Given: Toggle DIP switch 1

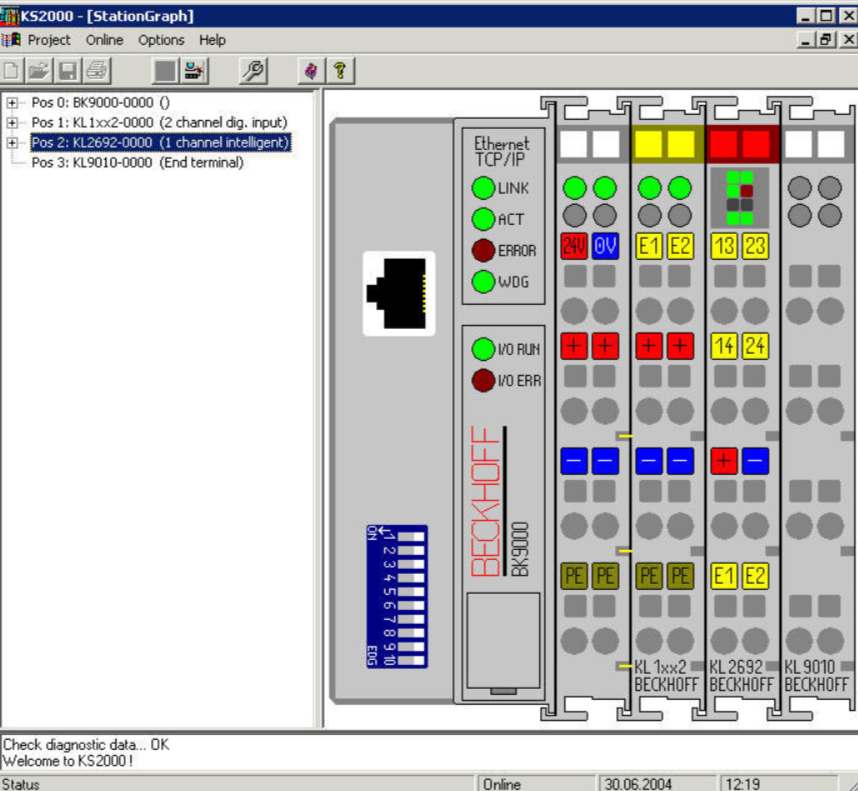Looking at the screenshot, I should click(410, 537).
